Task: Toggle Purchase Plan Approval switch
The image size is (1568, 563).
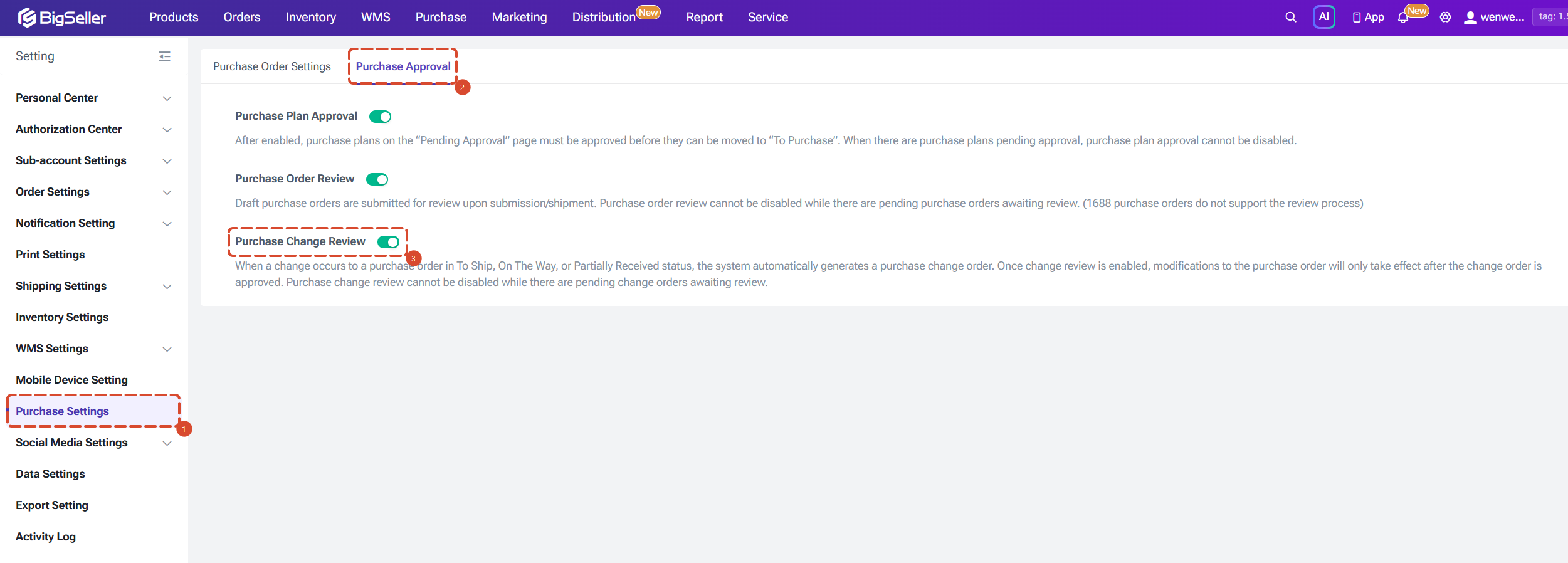Action: tap(380, 117)
